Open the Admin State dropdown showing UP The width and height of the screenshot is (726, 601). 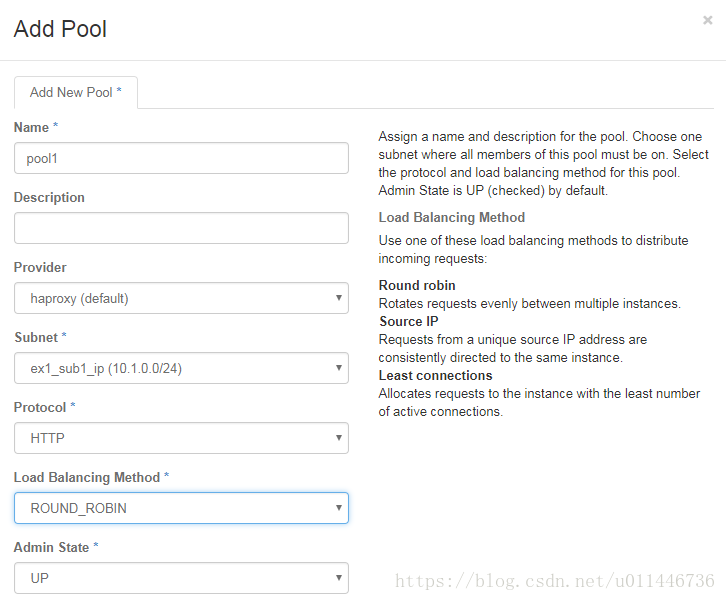[x=181, y=578]
